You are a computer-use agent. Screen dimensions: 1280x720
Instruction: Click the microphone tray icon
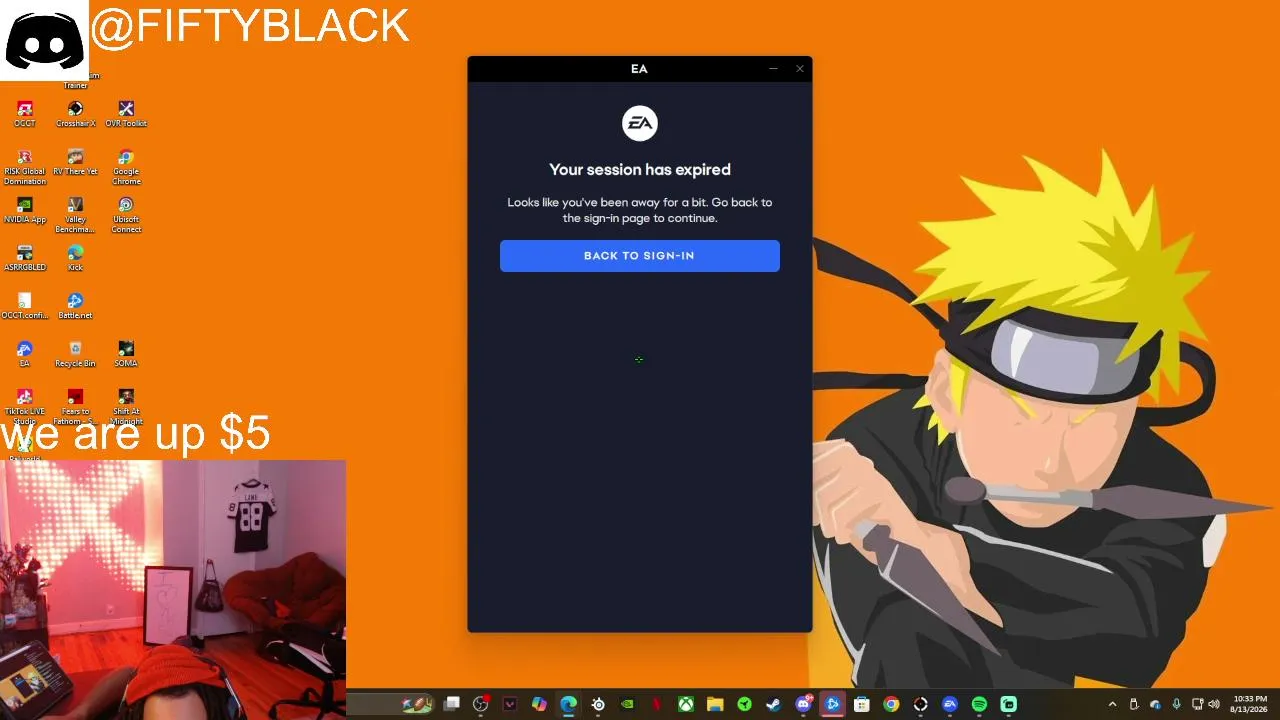[x=1176, y=704]
